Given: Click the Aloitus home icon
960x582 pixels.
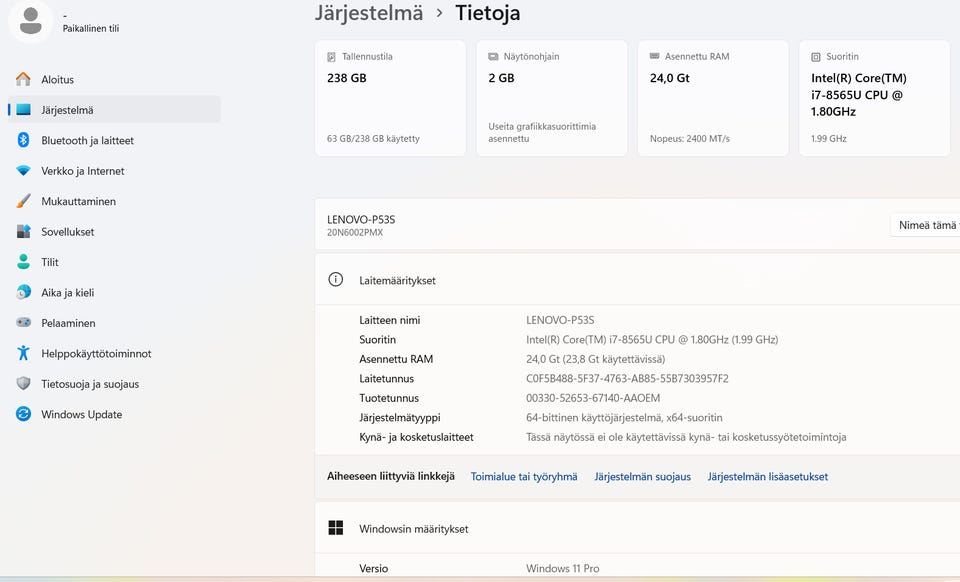Looking at the screenshot, I should pos(24,79).
